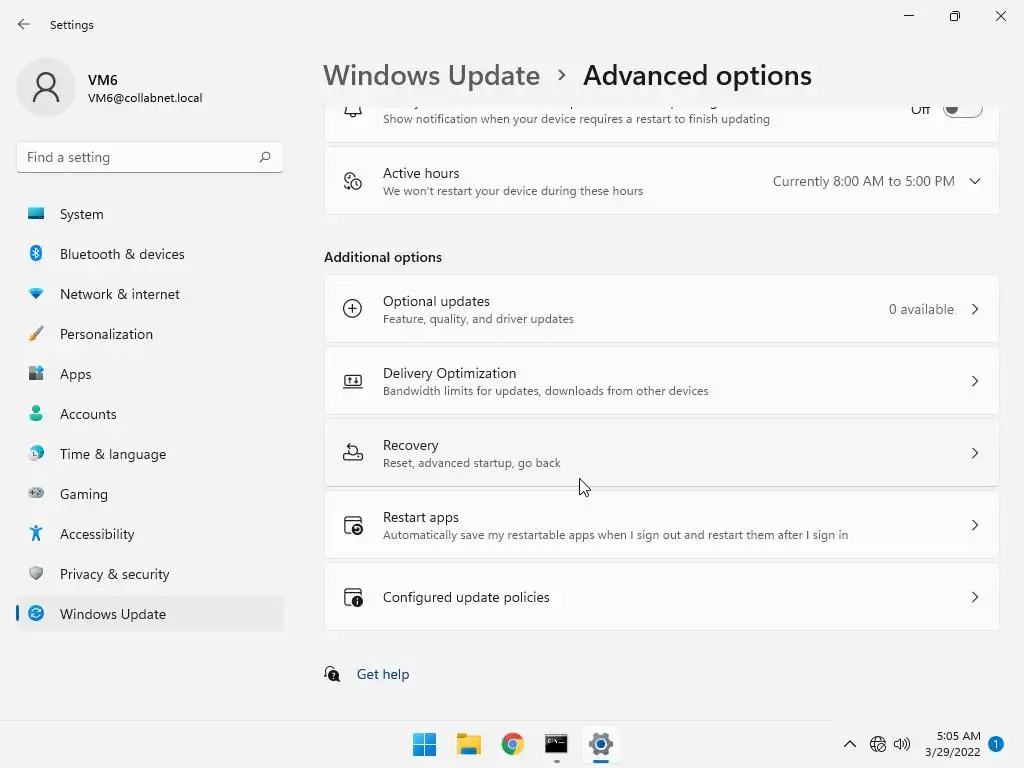
Task: Click the Find a setting search box
Action: (x=150, y=157)
